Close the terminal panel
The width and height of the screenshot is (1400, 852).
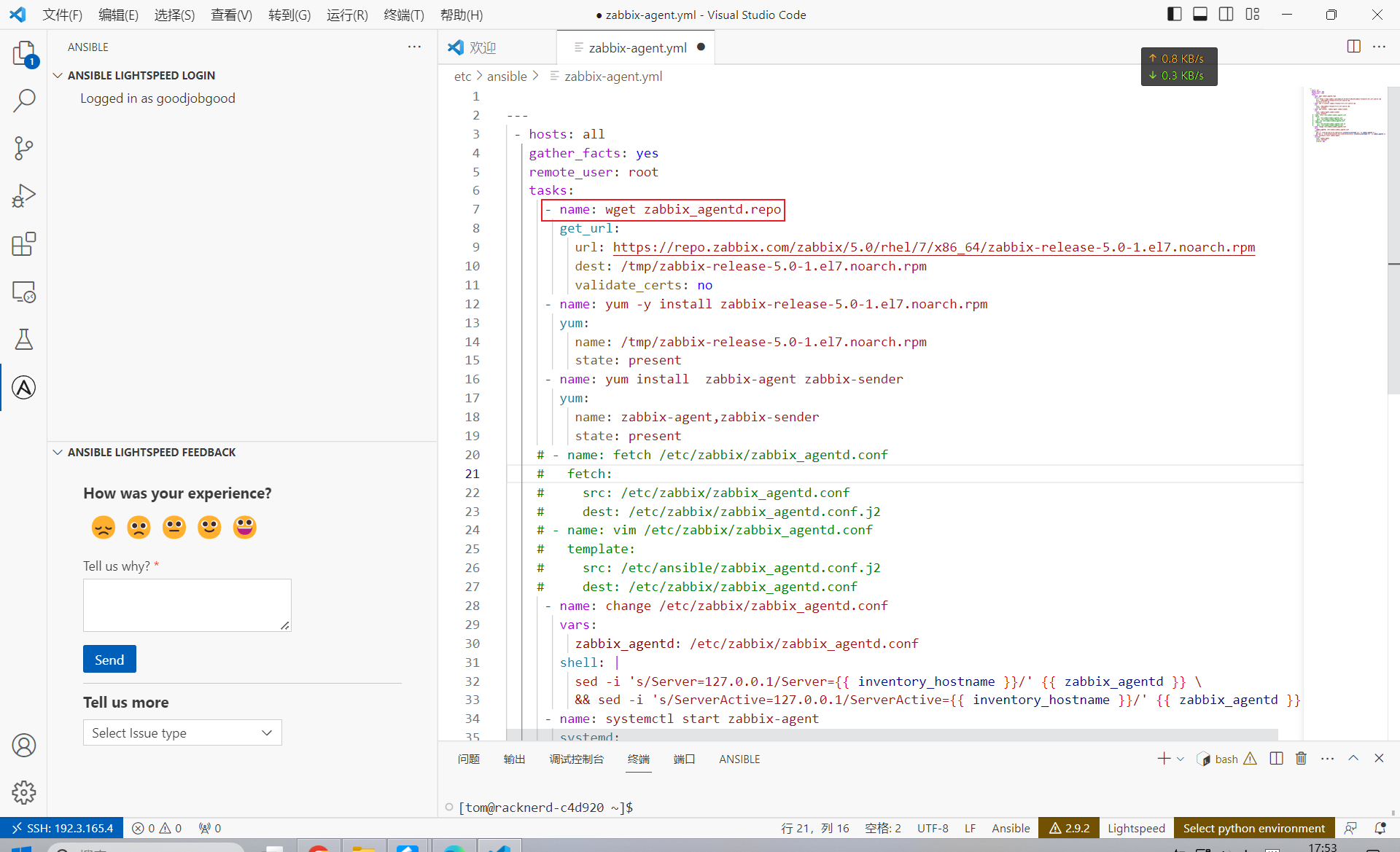[1379, 759]
